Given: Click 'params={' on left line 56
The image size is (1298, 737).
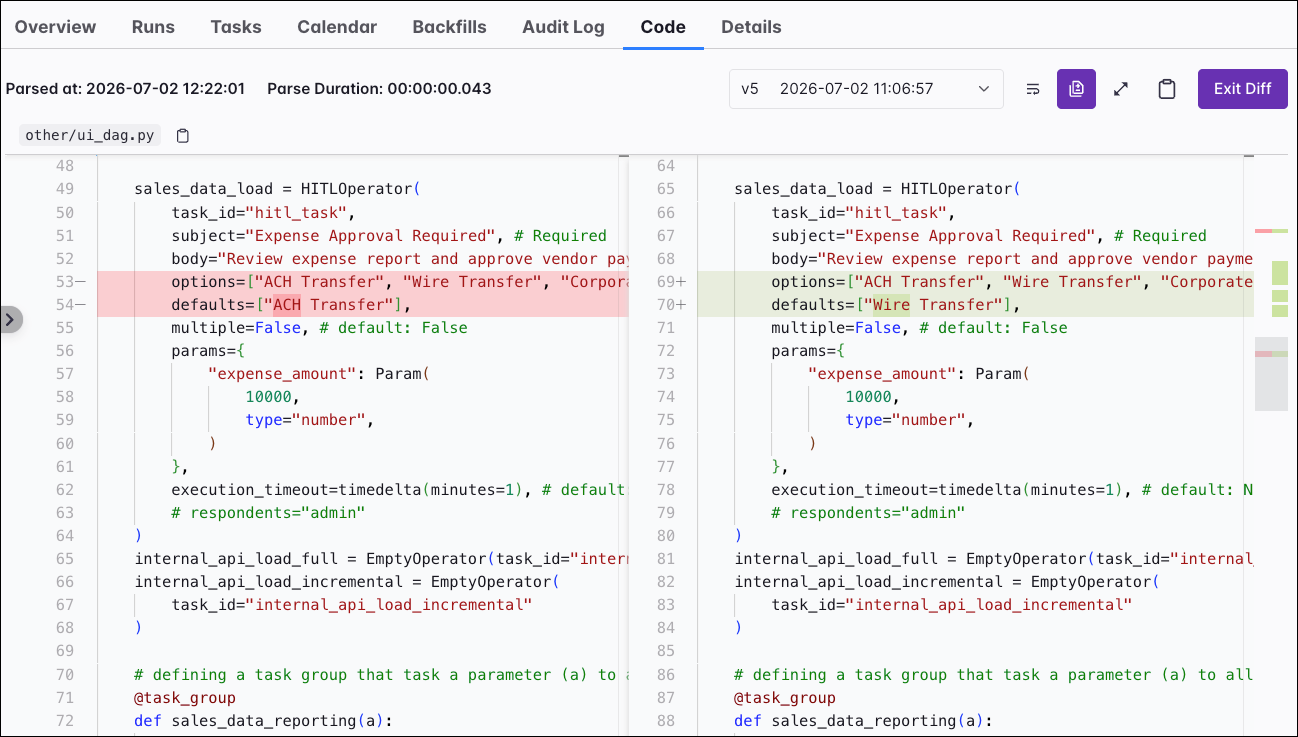Looking at the screenshot, I should [208, 351].
